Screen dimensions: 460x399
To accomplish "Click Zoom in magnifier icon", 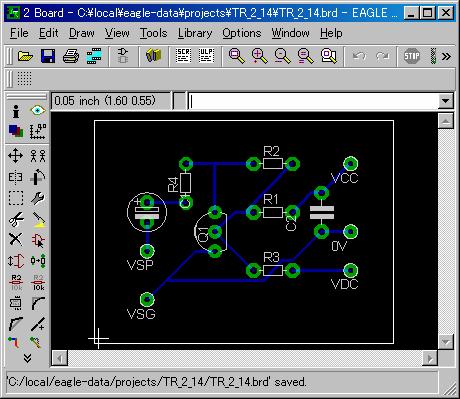I will (x=260, y=56).
